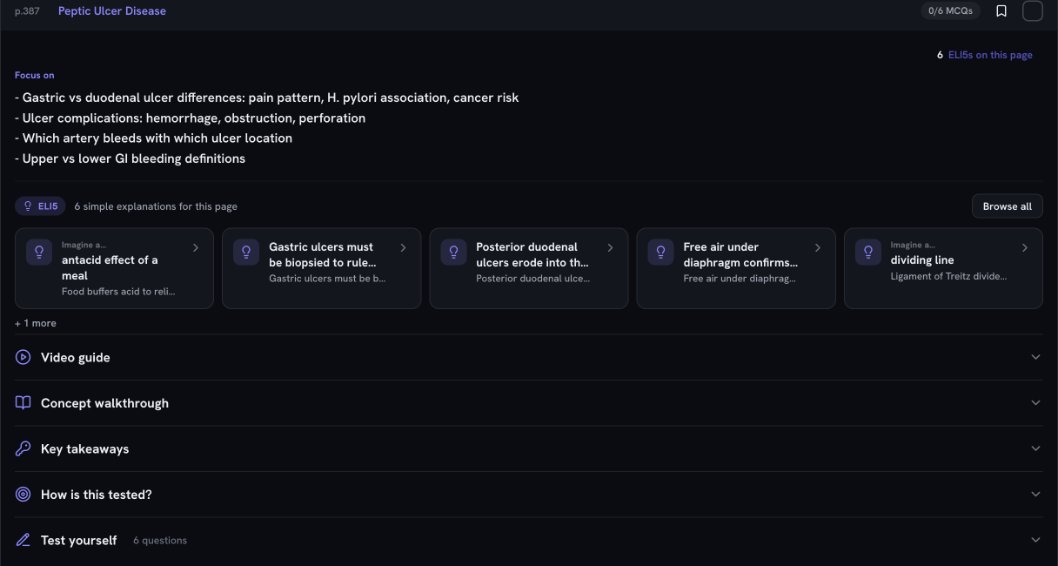Bookmark the Peptic Ulcer Disease page
This screenshot has width=1058, height=566.
[x=1001, y=11]
